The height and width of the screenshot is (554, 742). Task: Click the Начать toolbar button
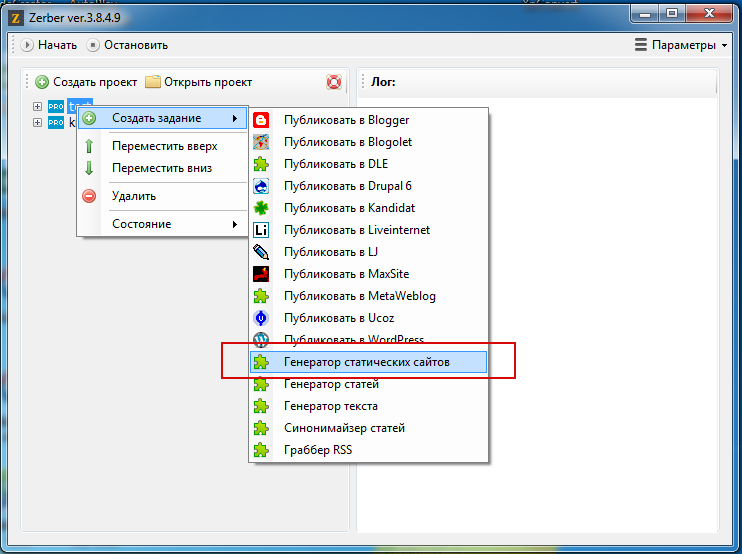[x=49, y=45]
